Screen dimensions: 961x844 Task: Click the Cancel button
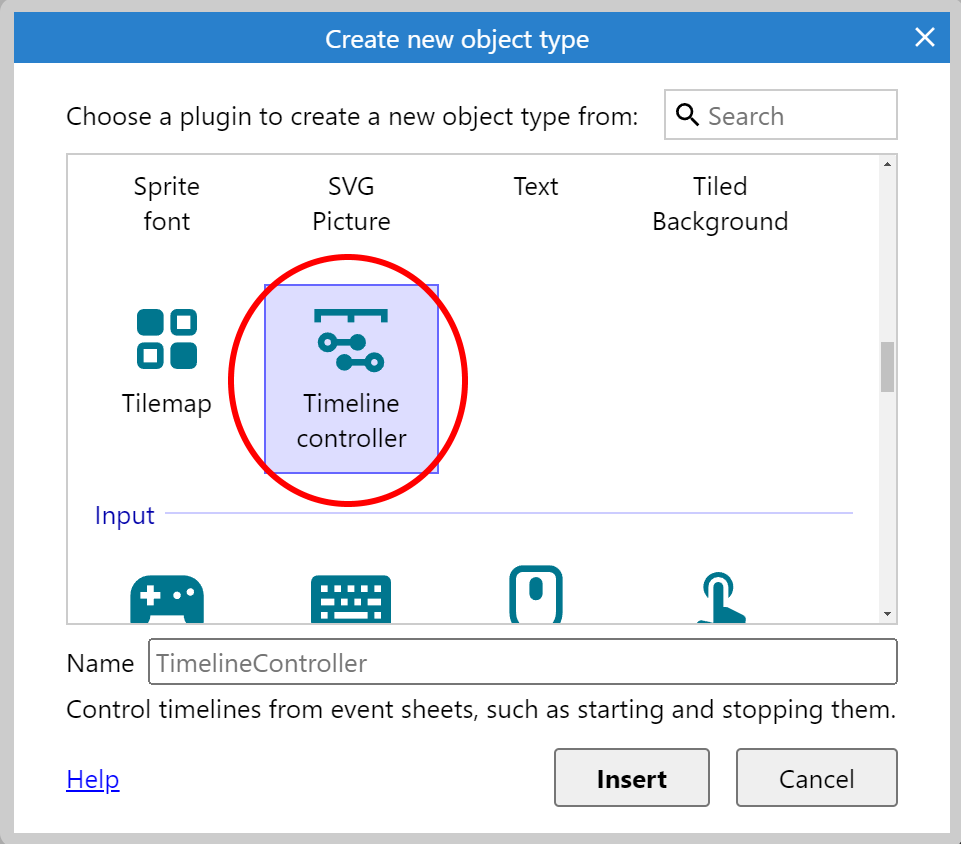click(x=816, y=778)
